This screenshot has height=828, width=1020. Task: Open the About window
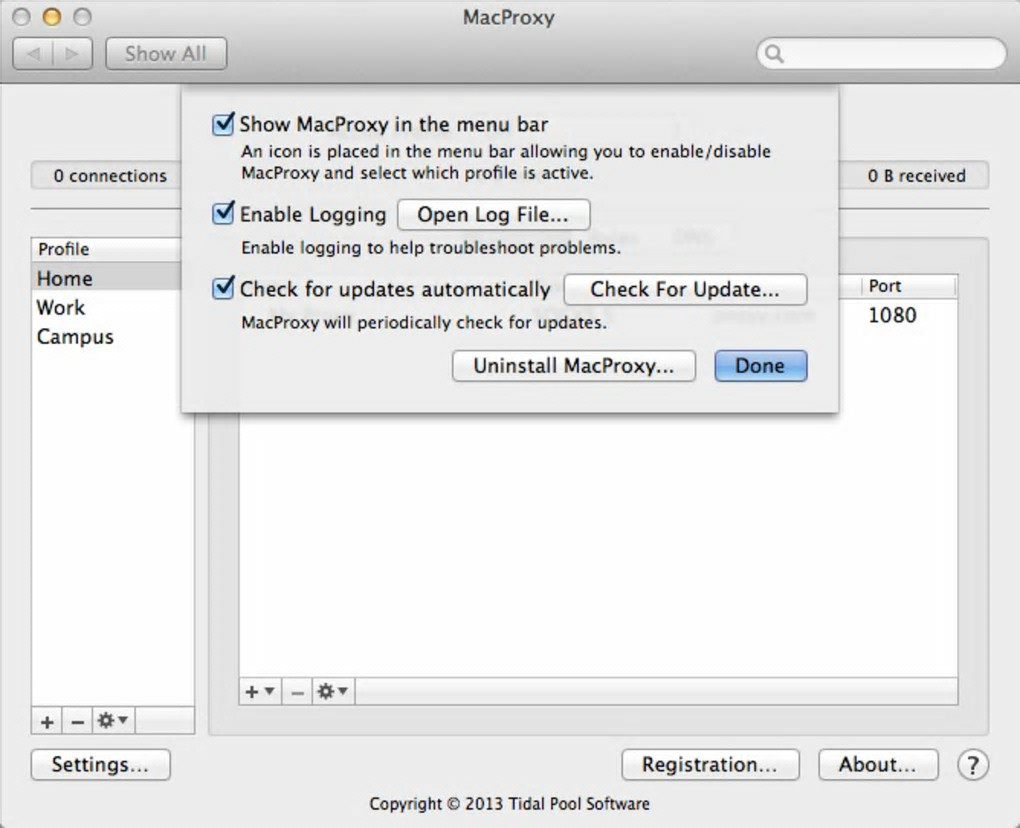878,764
